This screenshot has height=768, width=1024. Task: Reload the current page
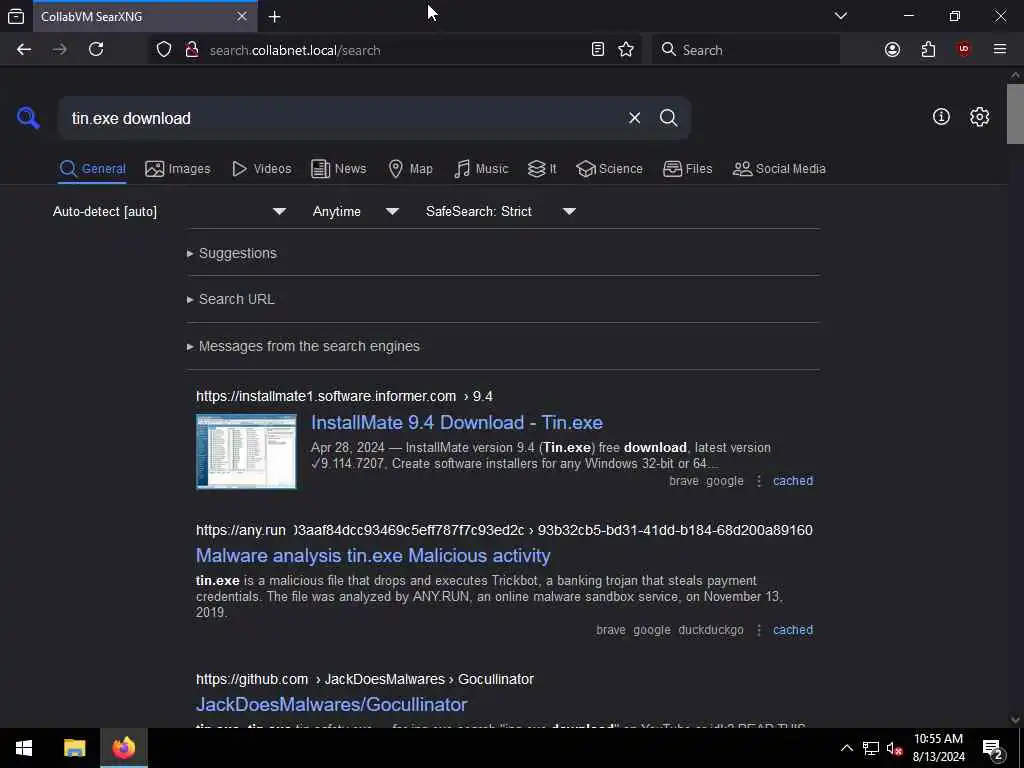point(96,50)
